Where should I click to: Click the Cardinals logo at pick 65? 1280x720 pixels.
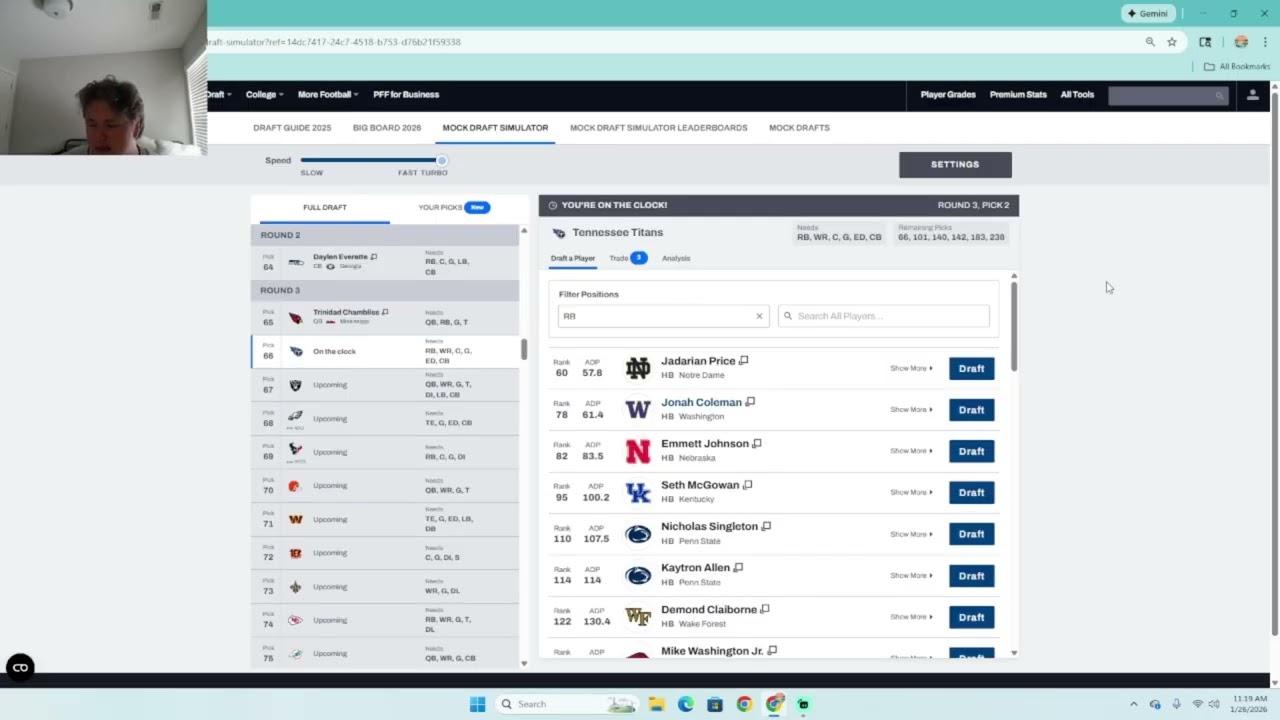295,318
